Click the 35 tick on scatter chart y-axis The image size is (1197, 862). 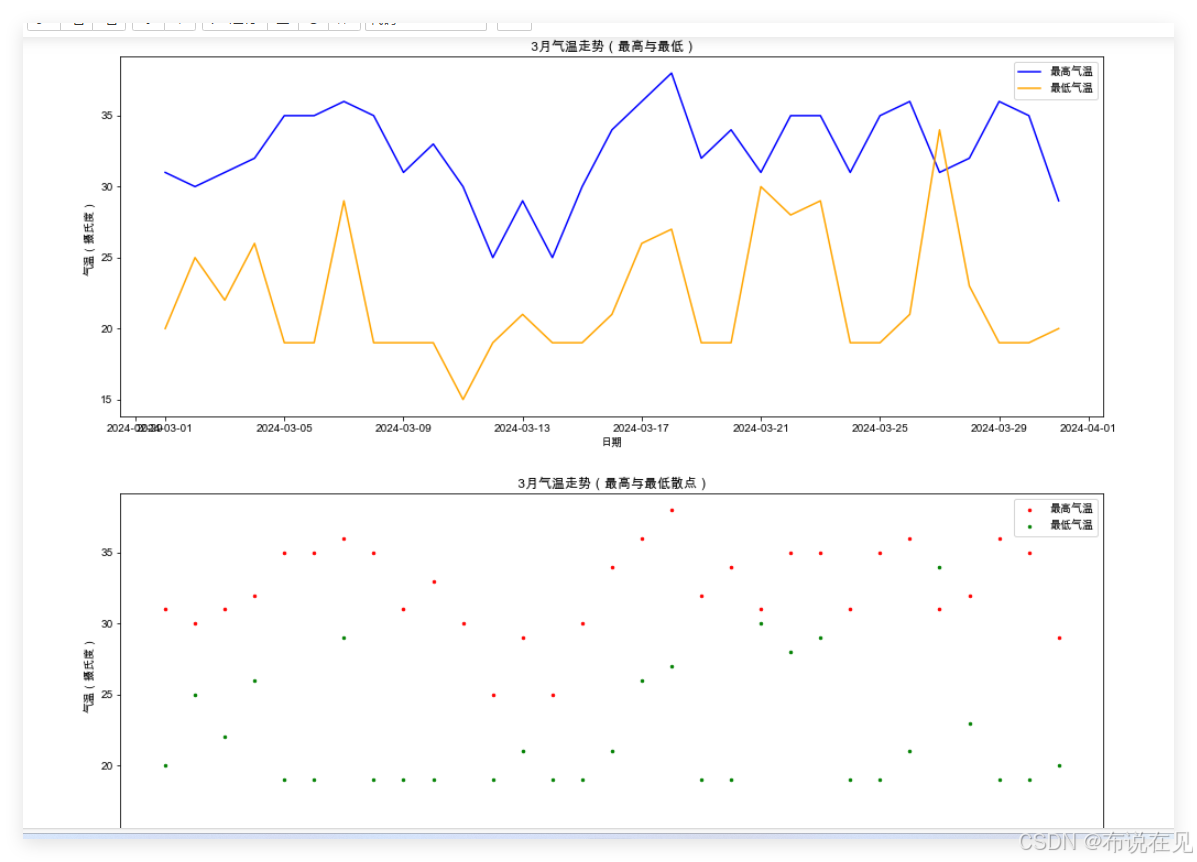coord(107,553)
